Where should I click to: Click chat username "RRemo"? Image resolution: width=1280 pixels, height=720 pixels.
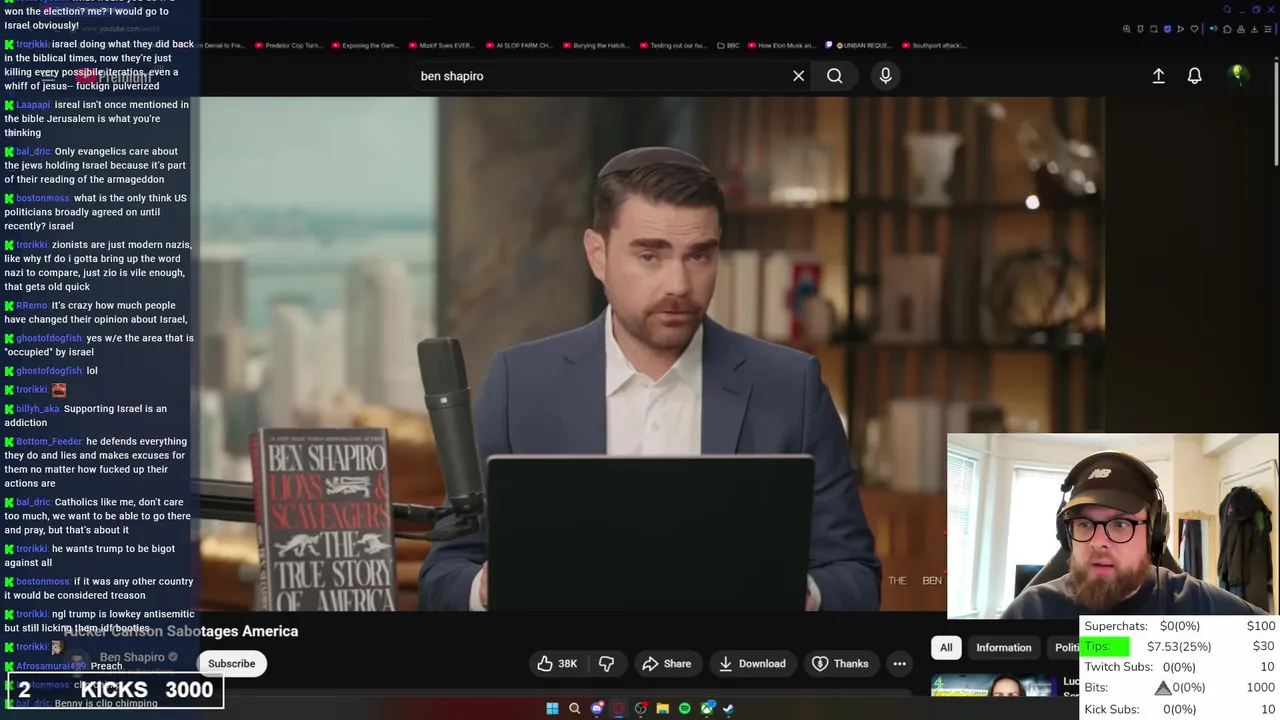(x=31, y=305)
